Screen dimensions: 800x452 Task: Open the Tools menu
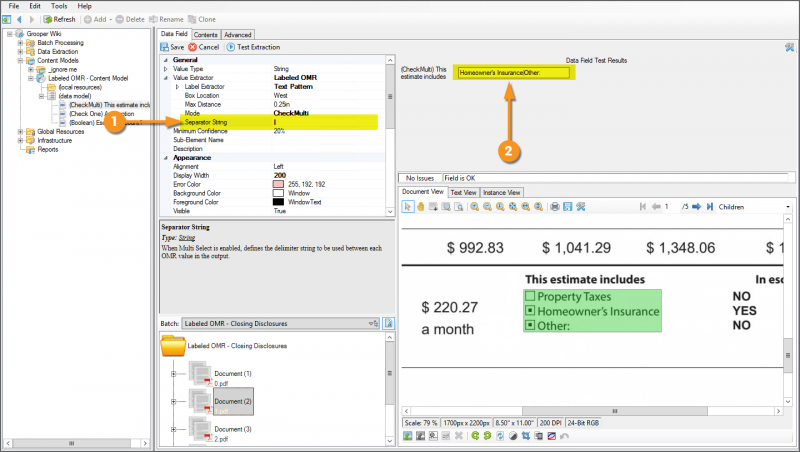tap(59, 6)
